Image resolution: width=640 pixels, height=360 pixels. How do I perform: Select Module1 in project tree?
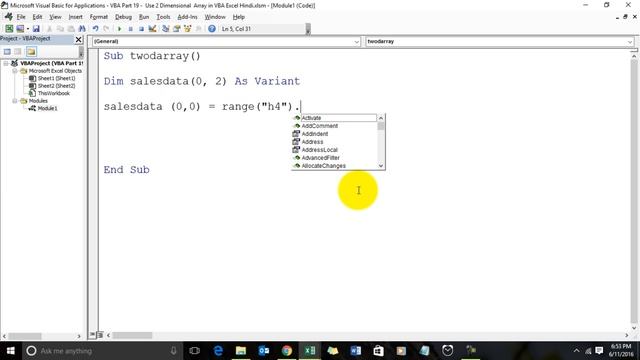(47, 108)
